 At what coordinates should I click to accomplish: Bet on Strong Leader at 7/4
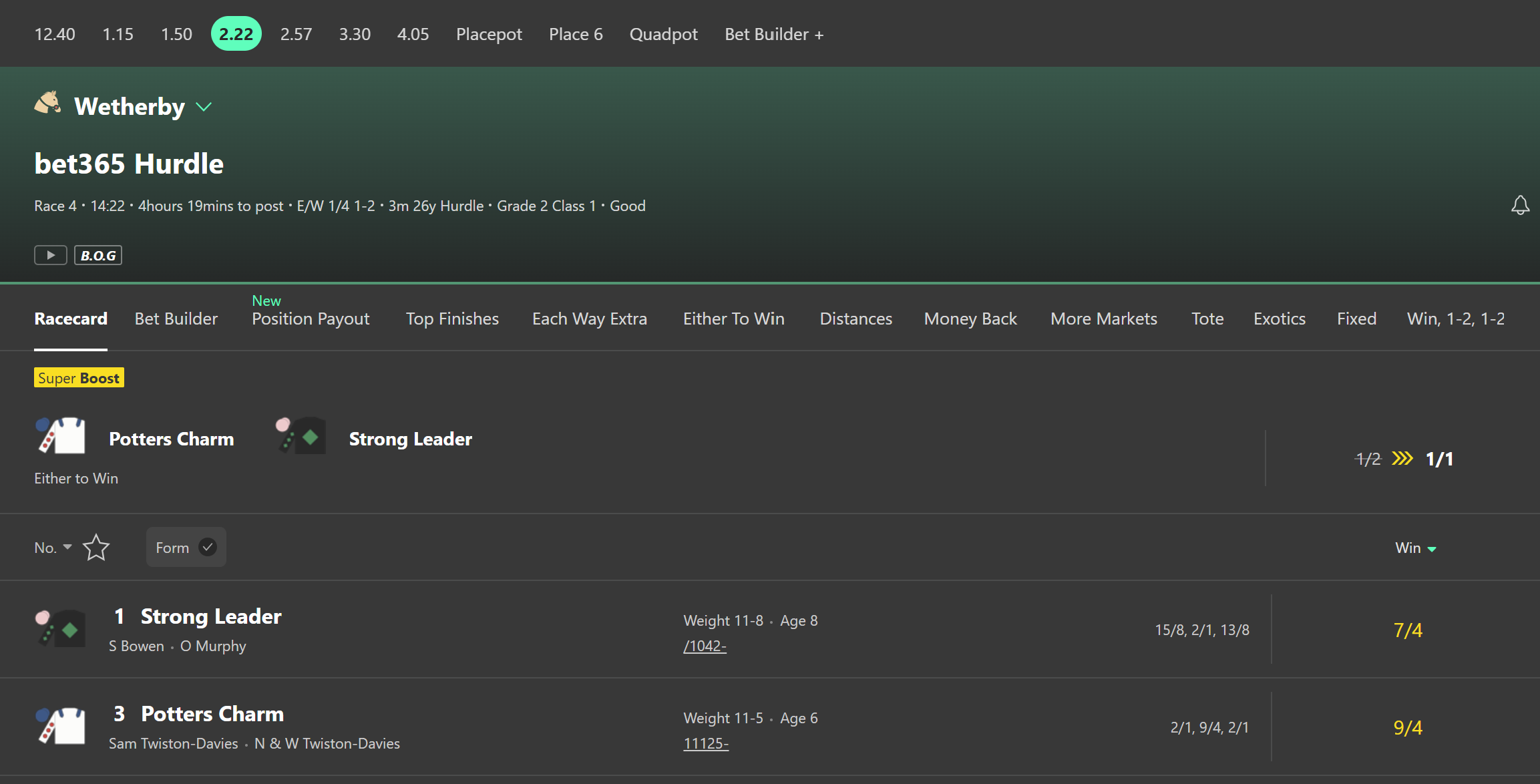[x=1408, y=629]
